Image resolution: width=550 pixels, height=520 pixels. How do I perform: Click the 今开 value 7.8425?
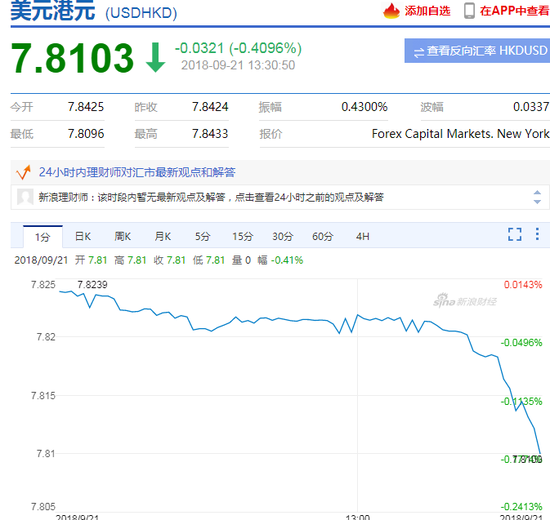86,107
